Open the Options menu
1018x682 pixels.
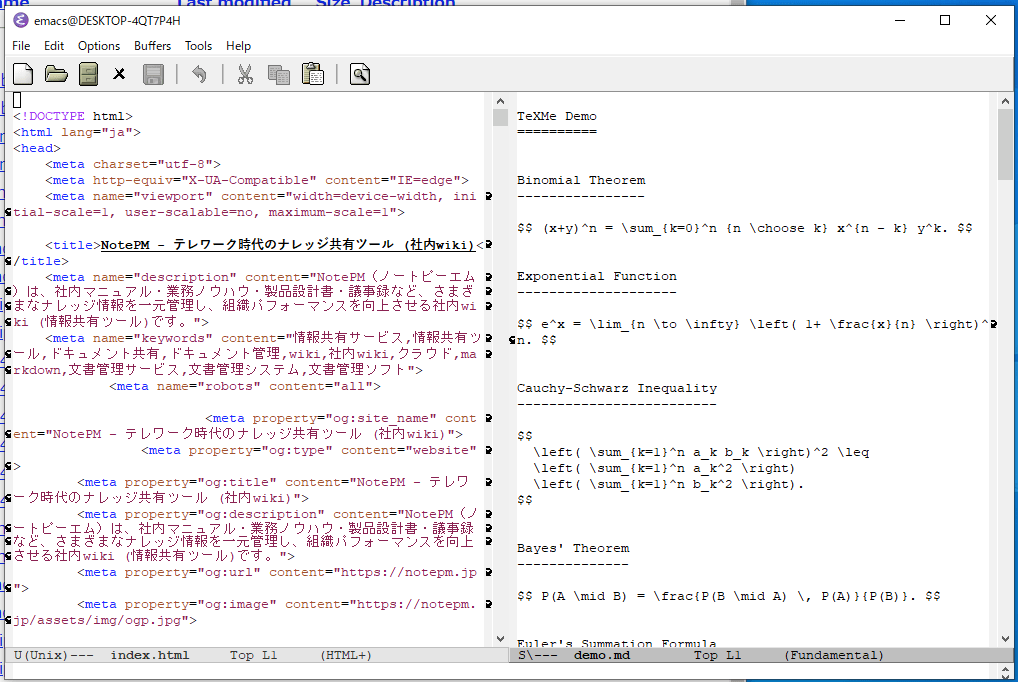point(99,46)
